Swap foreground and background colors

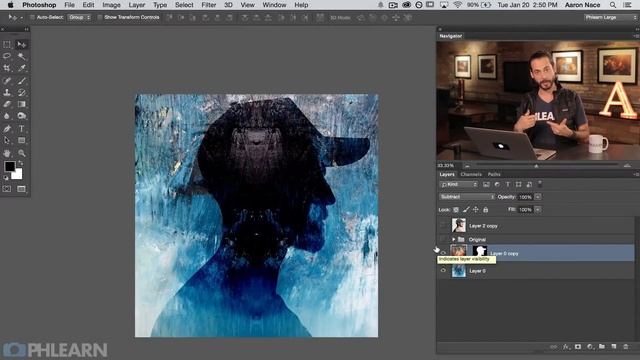(20, 163)
